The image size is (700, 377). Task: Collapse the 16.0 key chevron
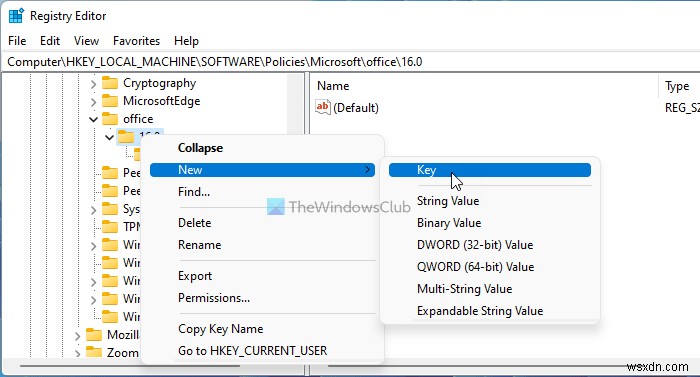[109, 137]
